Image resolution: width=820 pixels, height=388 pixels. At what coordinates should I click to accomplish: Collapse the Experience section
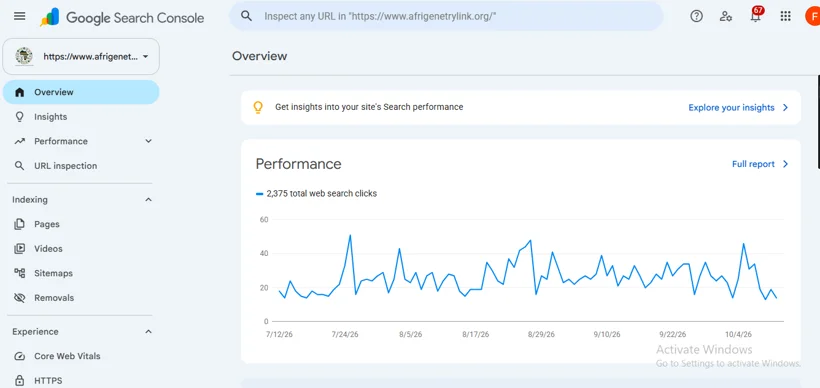coord(149,332)
